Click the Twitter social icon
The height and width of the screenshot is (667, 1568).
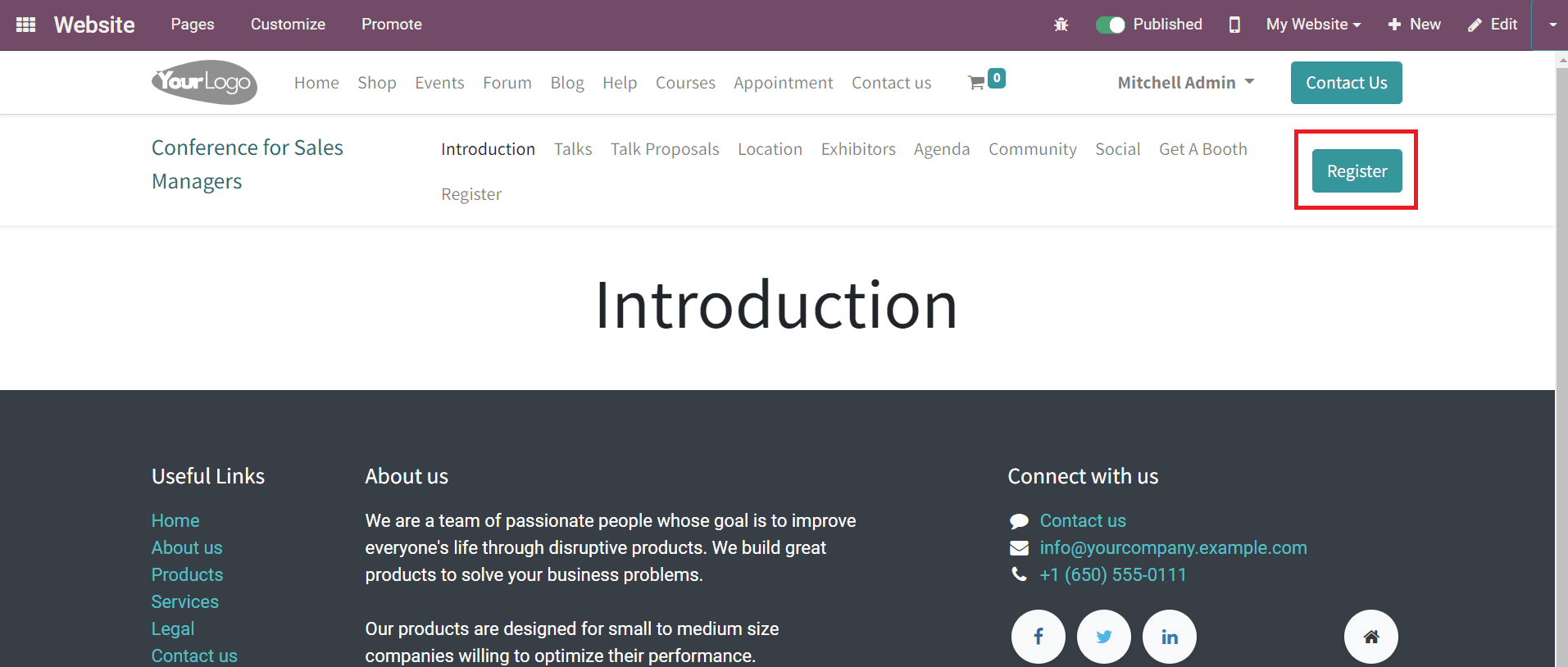1104,637
